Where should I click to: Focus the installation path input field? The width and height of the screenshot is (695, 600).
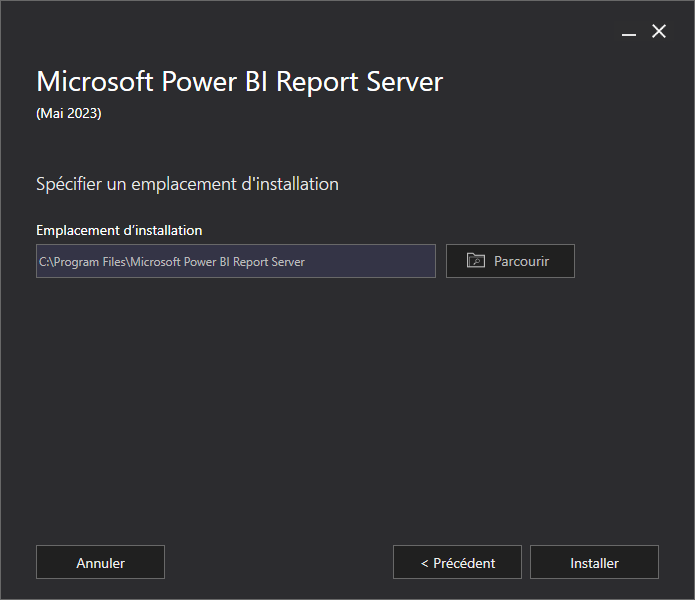pos(236,261)
